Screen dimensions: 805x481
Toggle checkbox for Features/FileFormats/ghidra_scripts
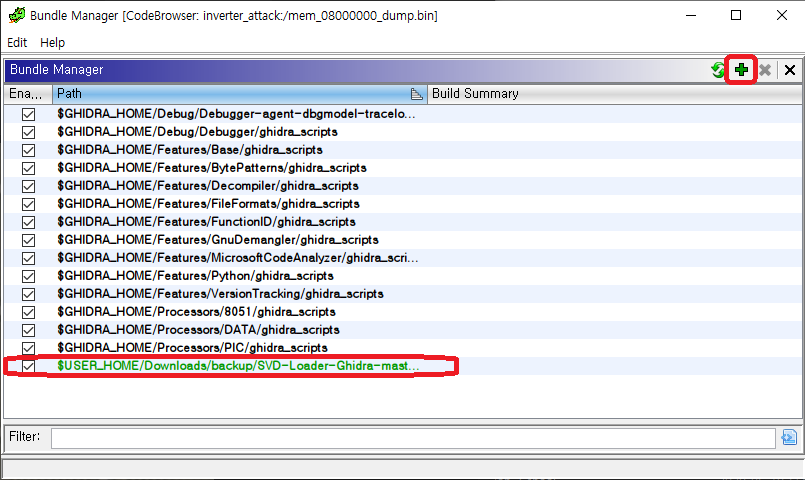(x=28, y=204)
